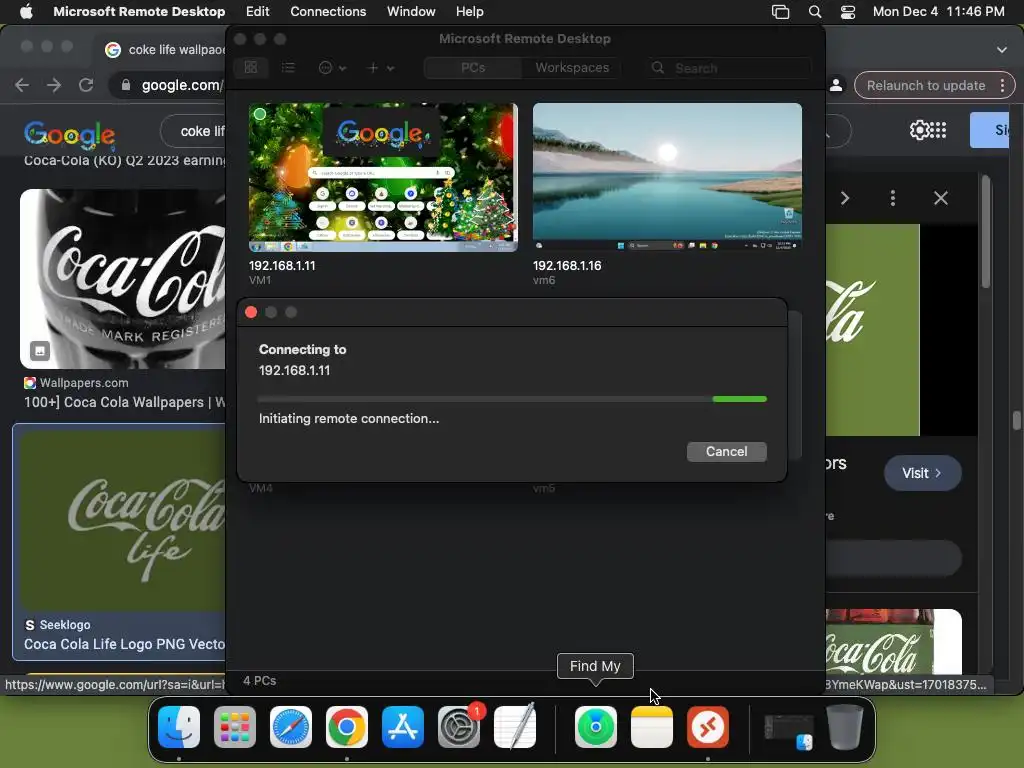Open Launchpad from the Dock
This screenshot has width=1024, height=768.
[235, 727]
